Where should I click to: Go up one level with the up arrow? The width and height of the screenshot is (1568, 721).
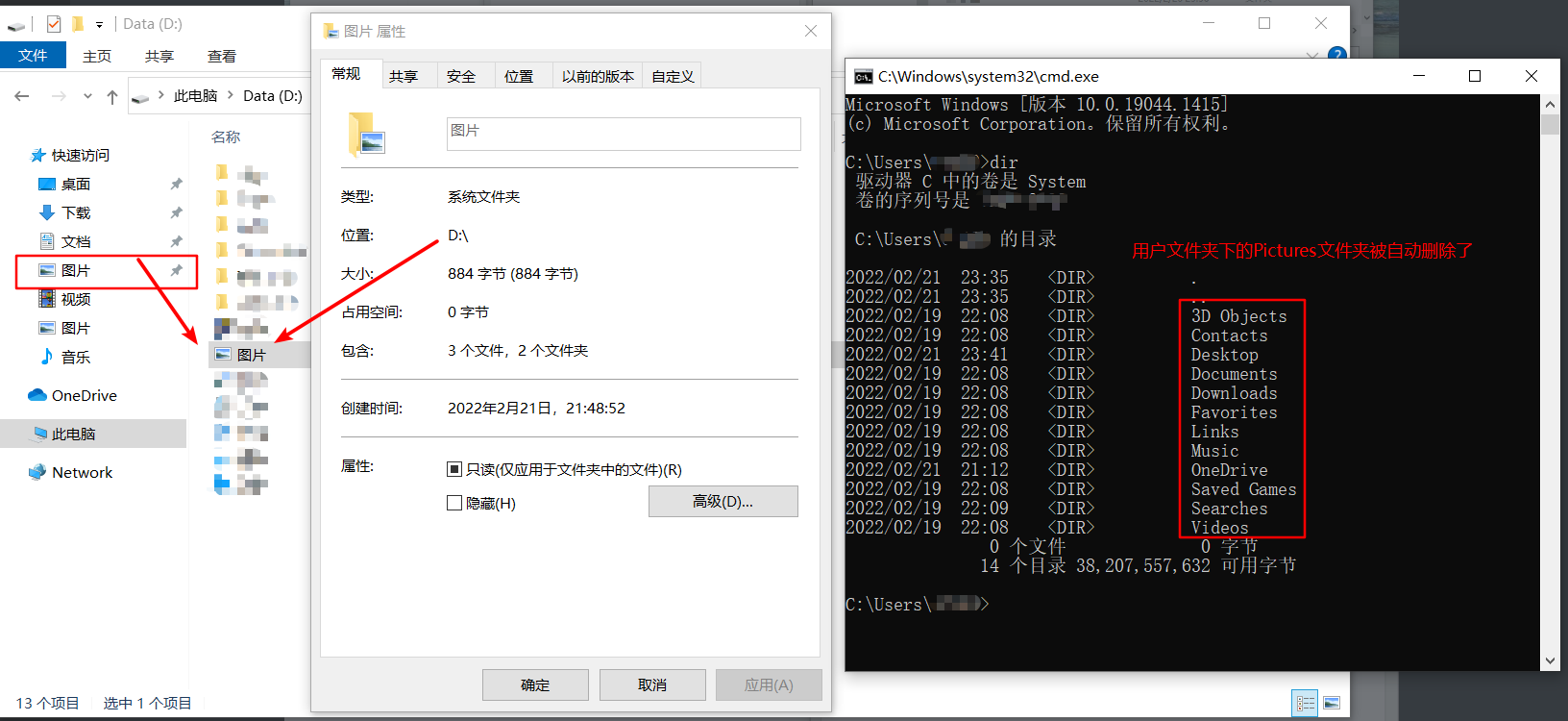[112, 96]
